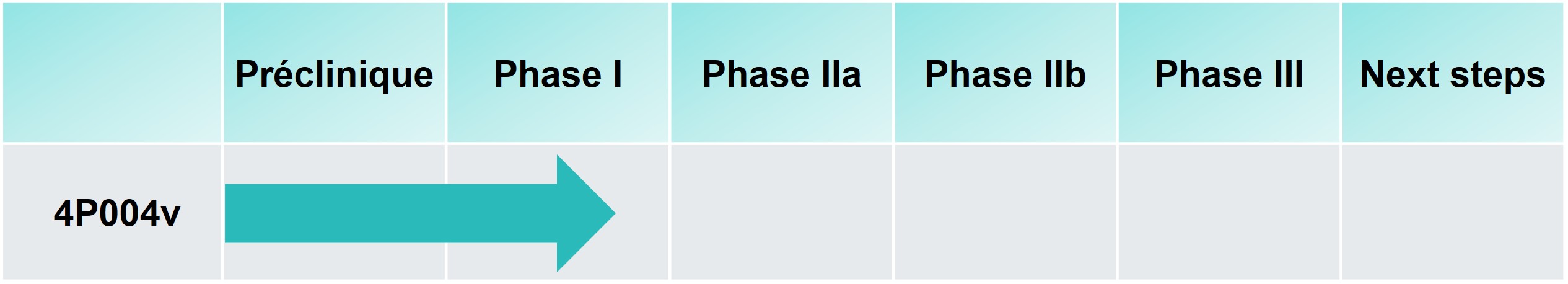
Task: Click border between header row and 4P004v label
Action: coord(112,143)
